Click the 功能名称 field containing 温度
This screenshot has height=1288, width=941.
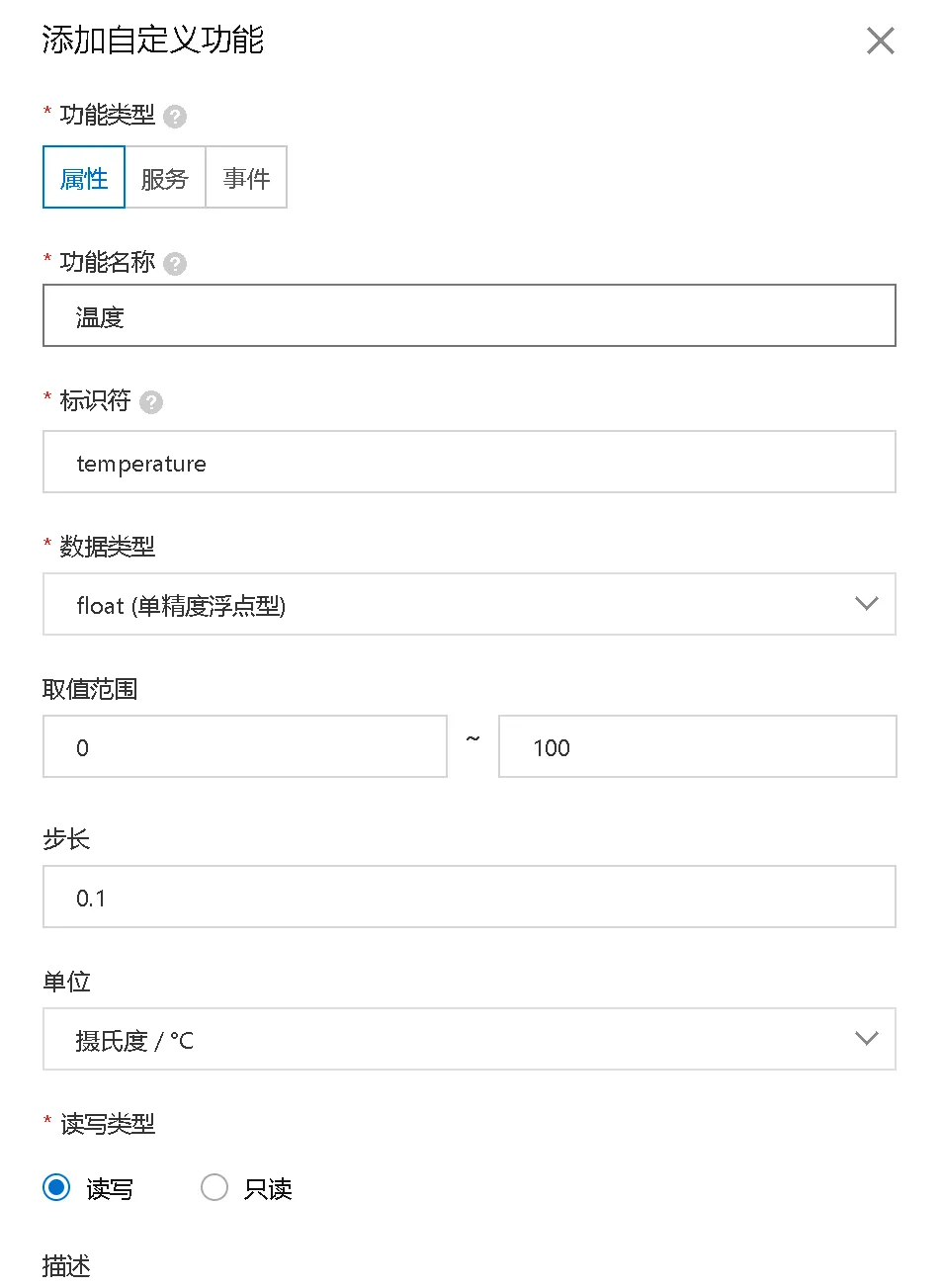(x=470, y=315)
